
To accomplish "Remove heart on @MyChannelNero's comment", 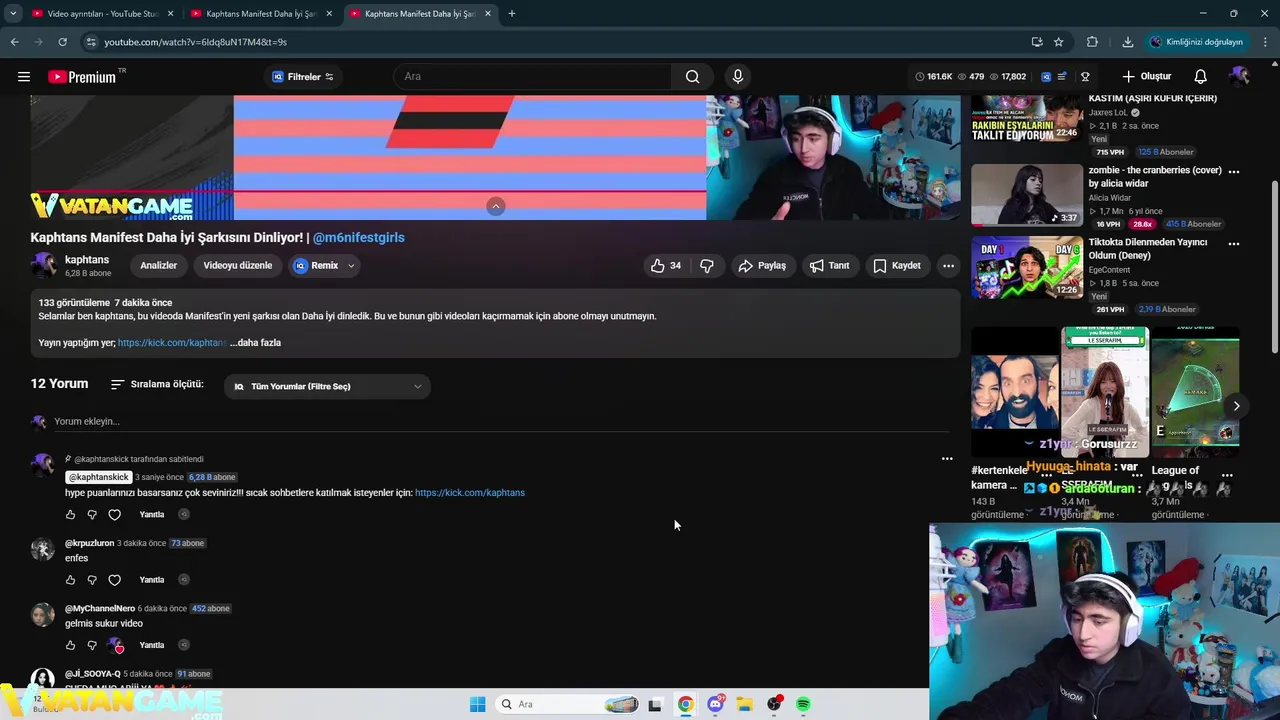I will (x=115, y=646).
